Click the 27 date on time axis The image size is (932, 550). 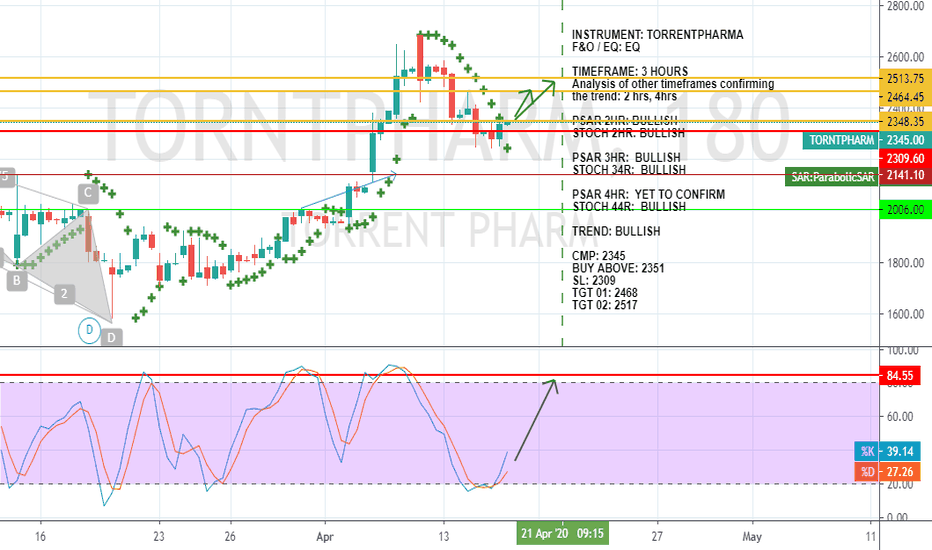[x=657, y=537]
